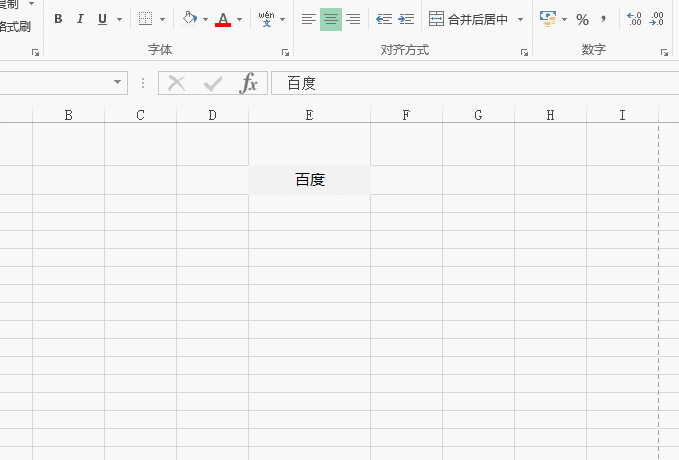Select column B header
Viewport: 679px width, 460px height.
[68, 115]
